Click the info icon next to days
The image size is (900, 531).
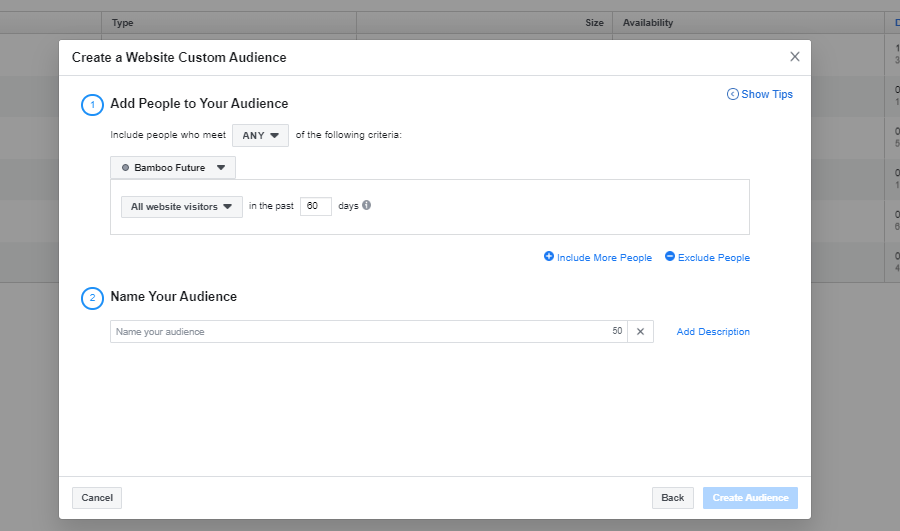point(366,205)
